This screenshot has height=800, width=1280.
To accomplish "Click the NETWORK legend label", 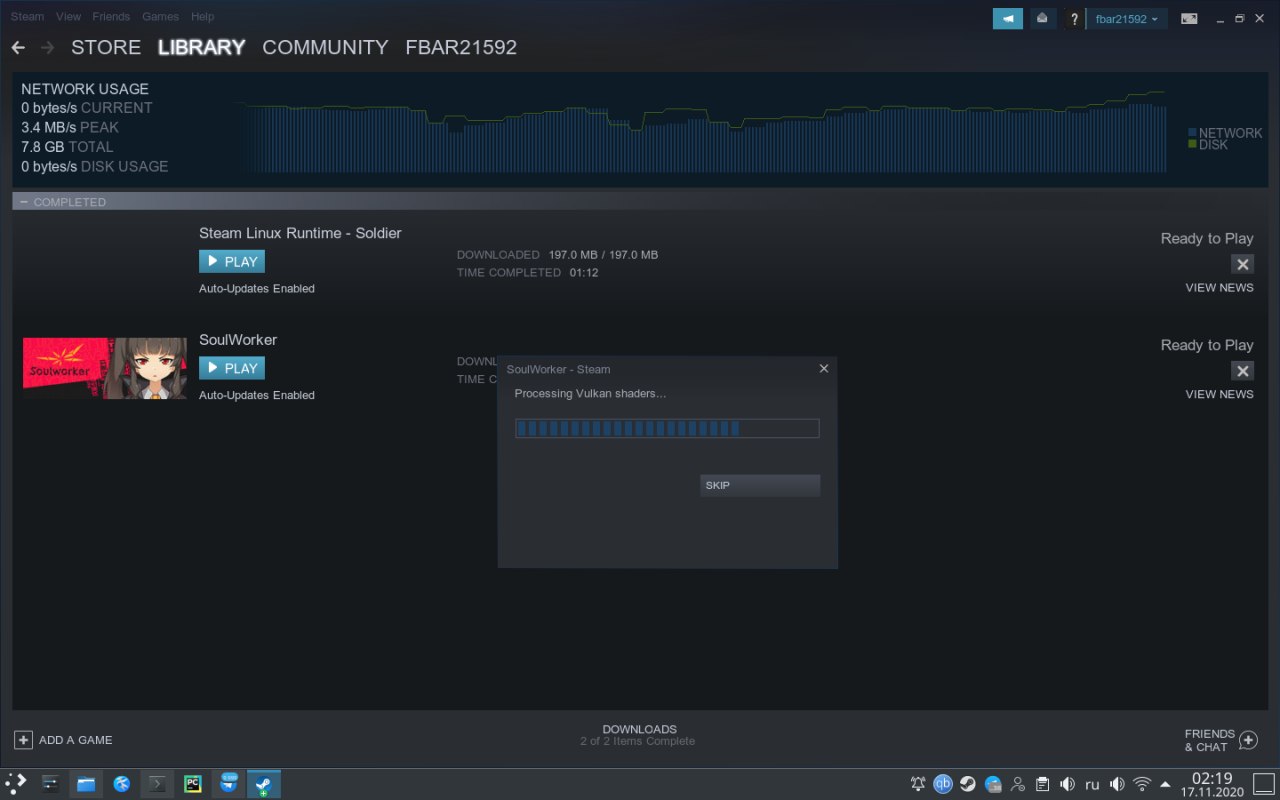I will [x=1230, y=133].
